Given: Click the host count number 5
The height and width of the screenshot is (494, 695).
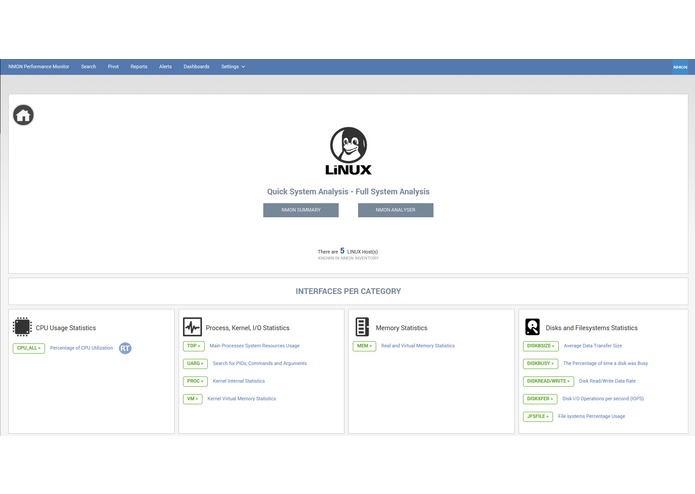Looking at the screenshot, I should point(342,251).
